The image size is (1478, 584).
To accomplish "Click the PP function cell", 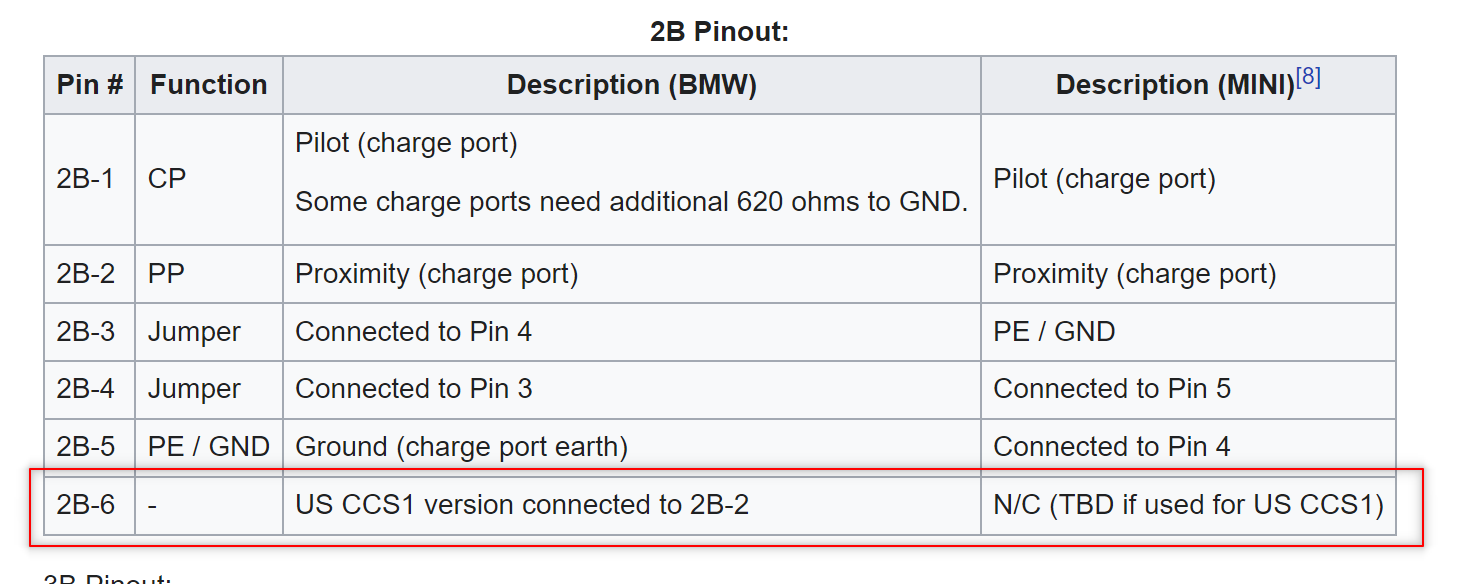I will coord(167,274).
